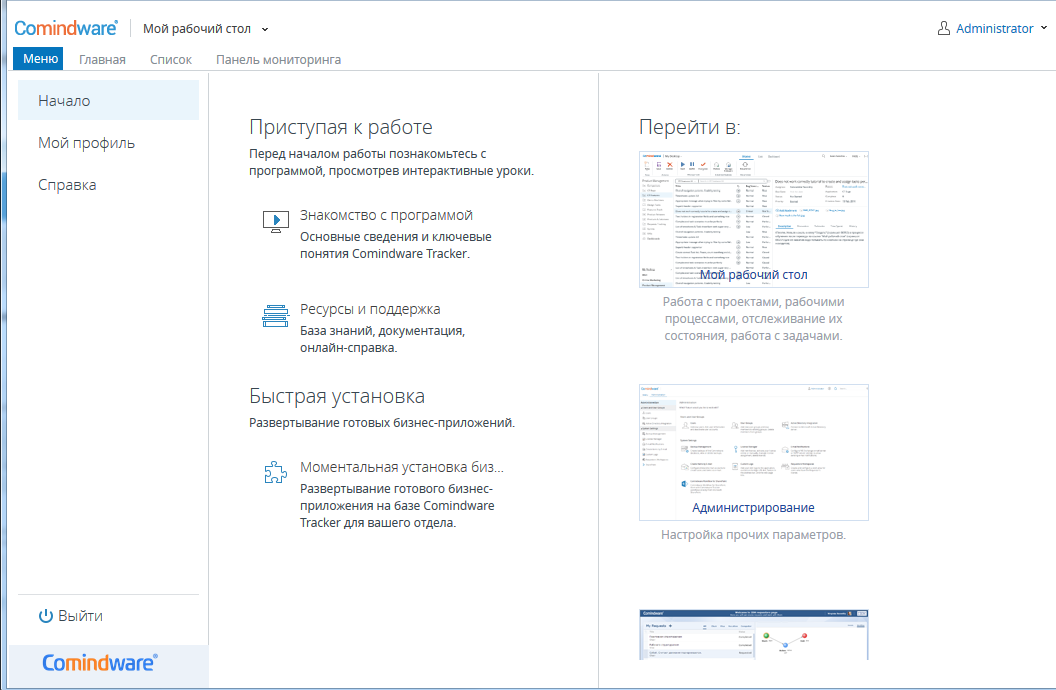Open the partially visible requests page thumbnail
Image resolution: width=1056 pixels, height=690 pixels.
pos(754,635)
